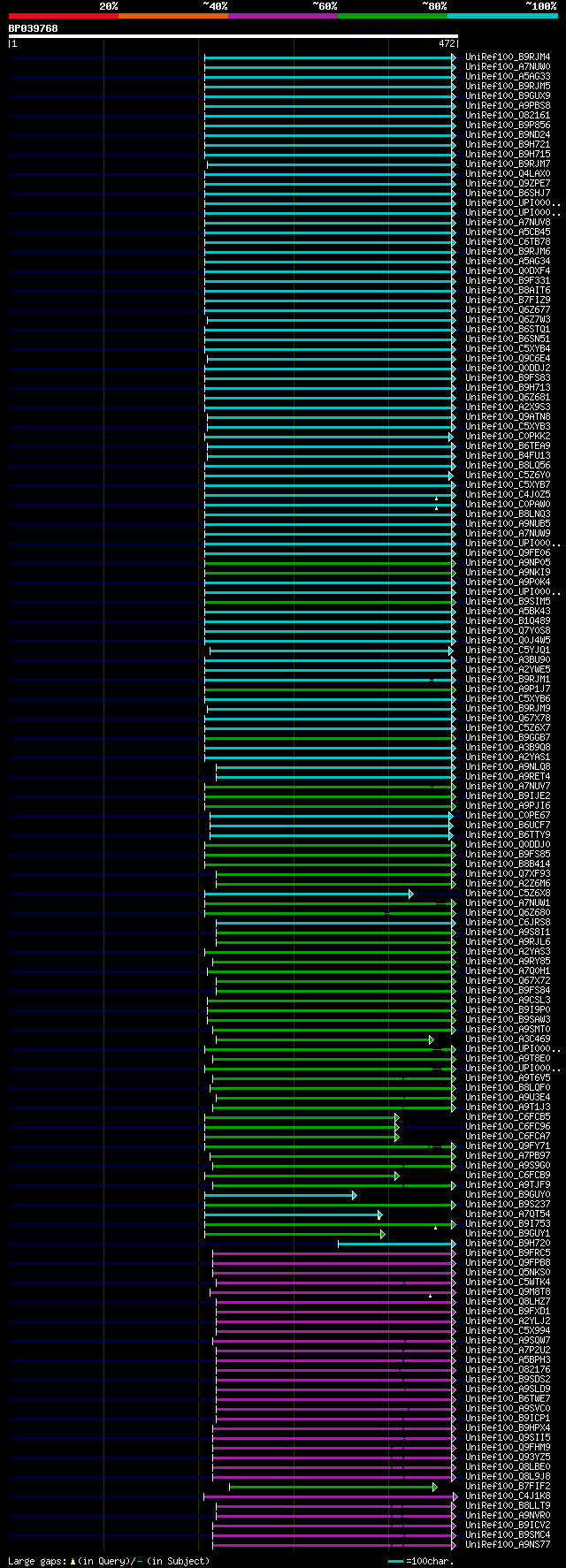
Task: Click the green ~80% legend color segment
Action: coord(392,16)
